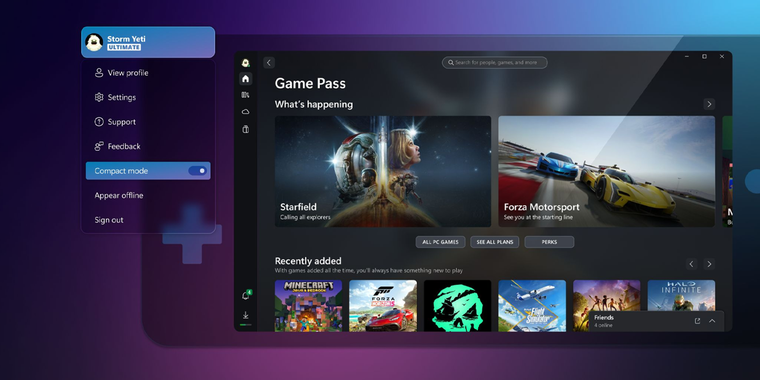Screen dimensions: 760x380
Task: Click the Friends 4 online label
Action: point(604,321)
